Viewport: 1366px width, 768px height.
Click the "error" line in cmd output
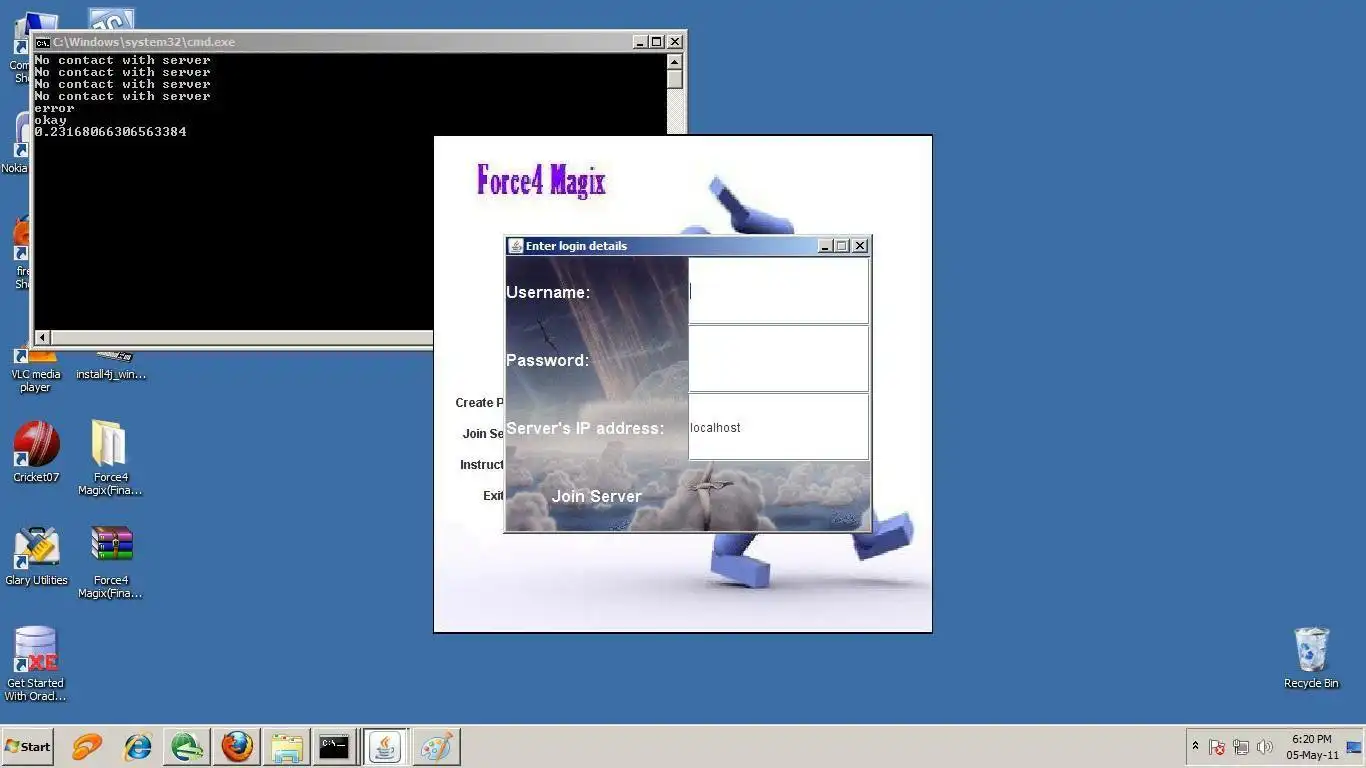[55, 108]
